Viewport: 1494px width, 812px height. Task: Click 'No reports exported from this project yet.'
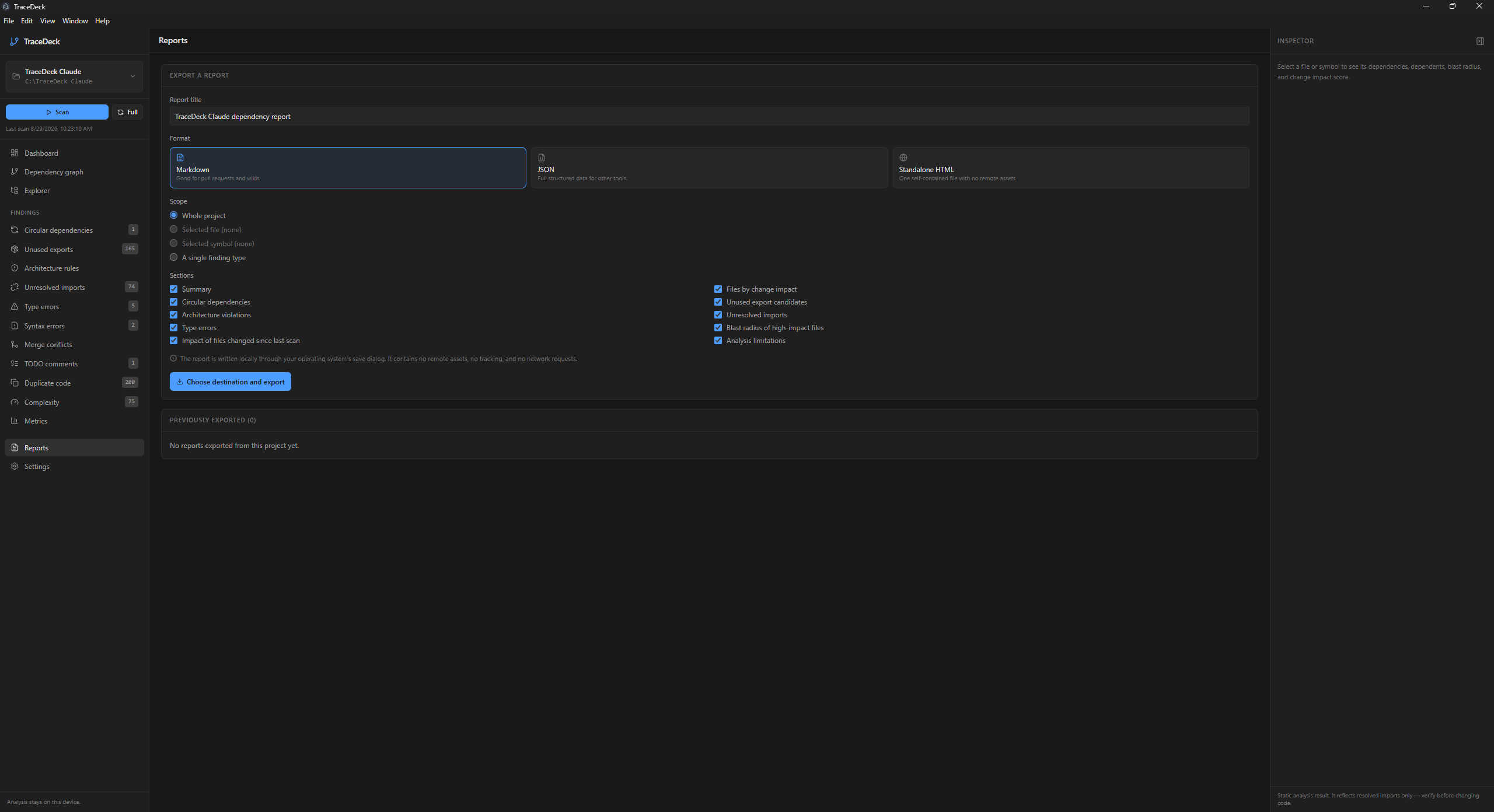[234, 446]
